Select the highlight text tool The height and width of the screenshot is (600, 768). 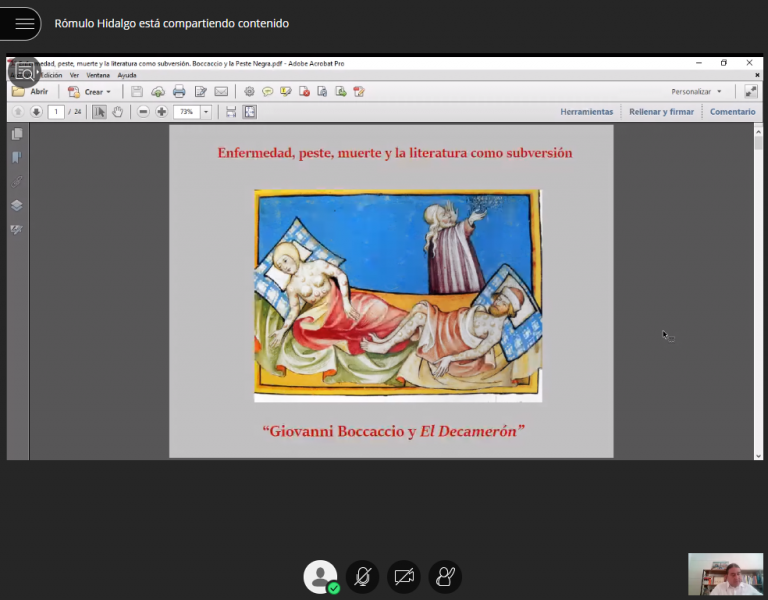click(x=286, y=92)
